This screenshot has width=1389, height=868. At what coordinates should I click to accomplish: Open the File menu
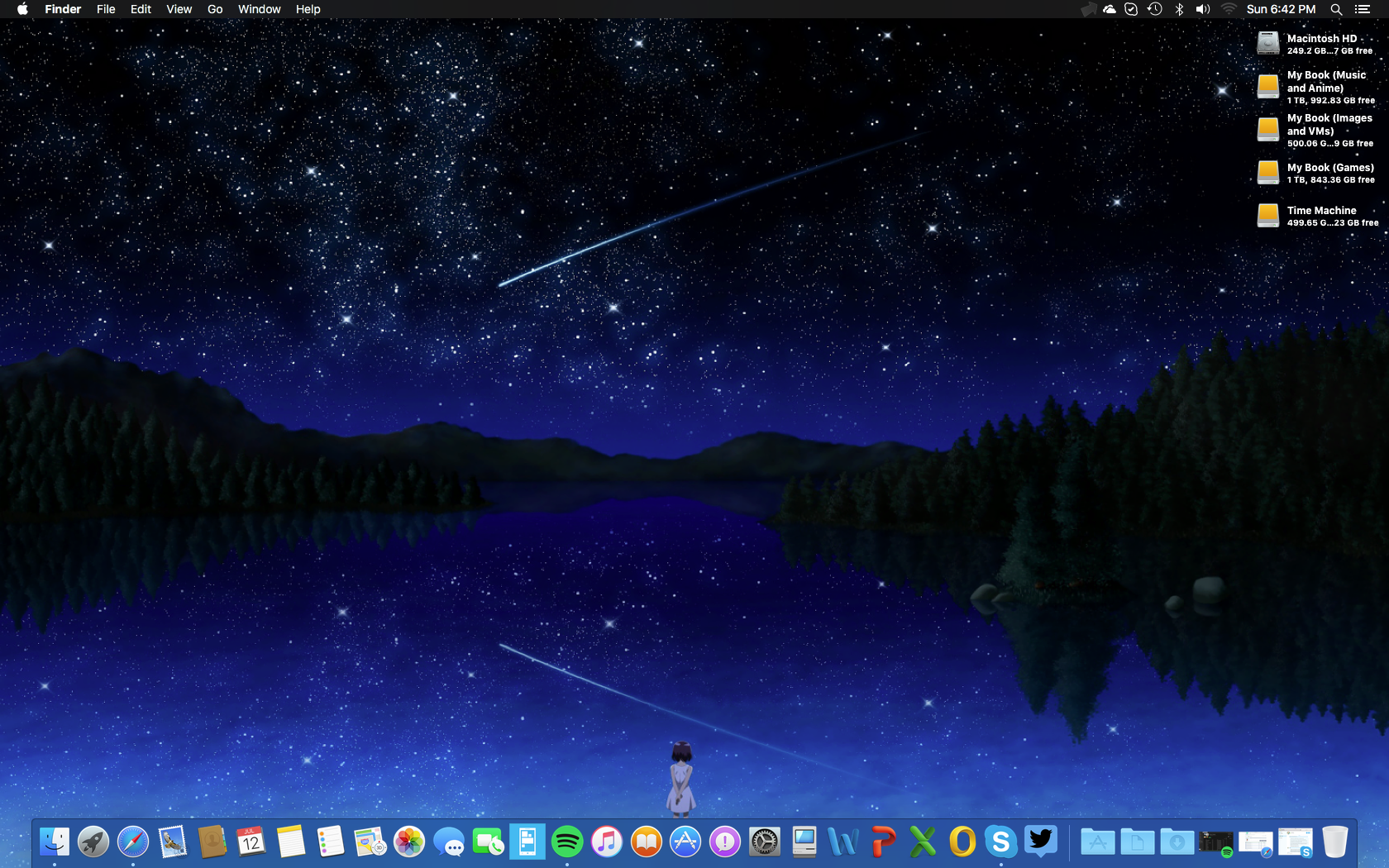(x=106, y=9)
